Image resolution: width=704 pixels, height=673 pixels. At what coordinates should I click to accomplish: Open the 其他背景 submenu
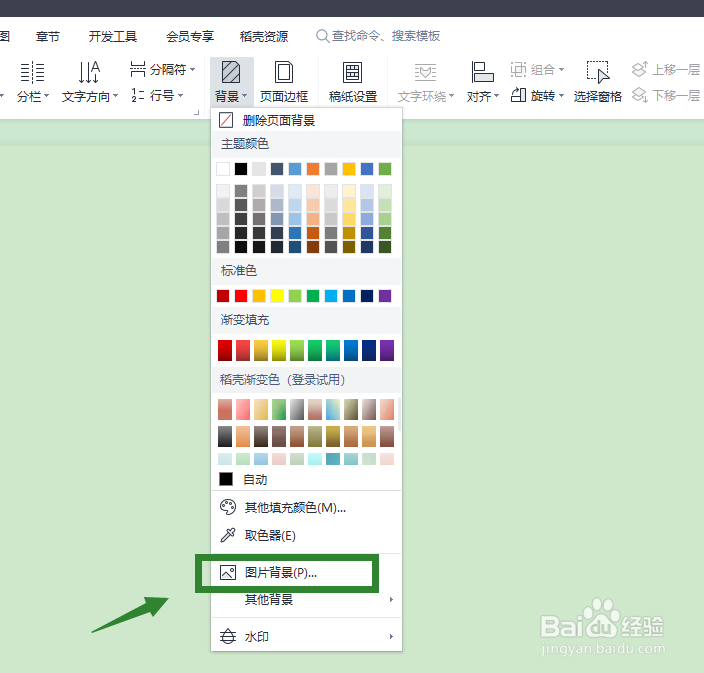coord(306,599)
